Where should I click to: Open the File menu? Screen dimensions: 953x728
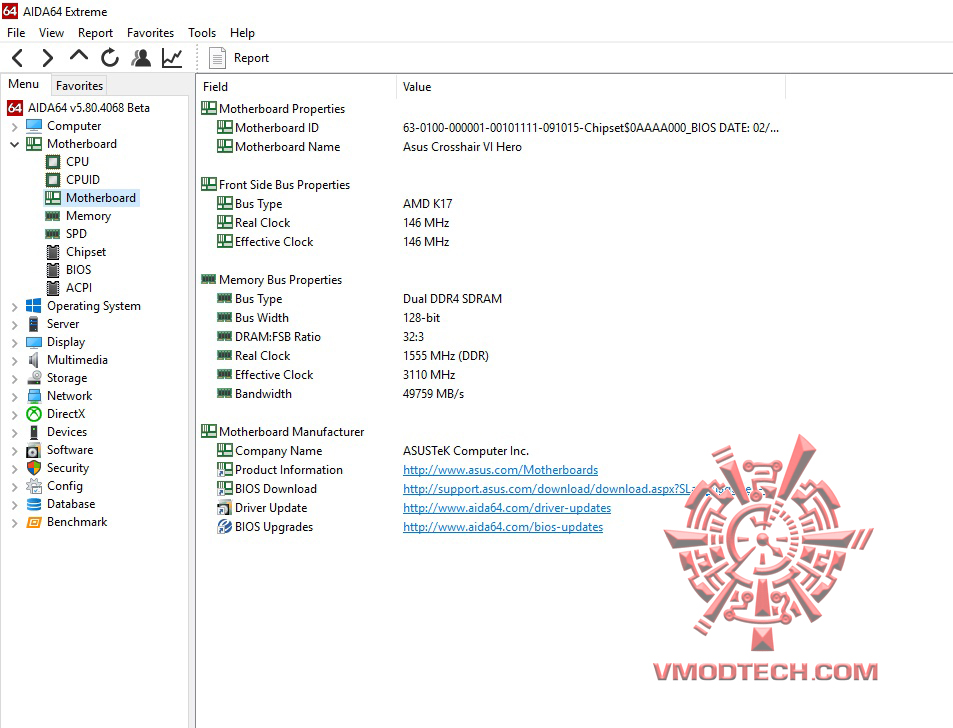click(x=16, y=33)
